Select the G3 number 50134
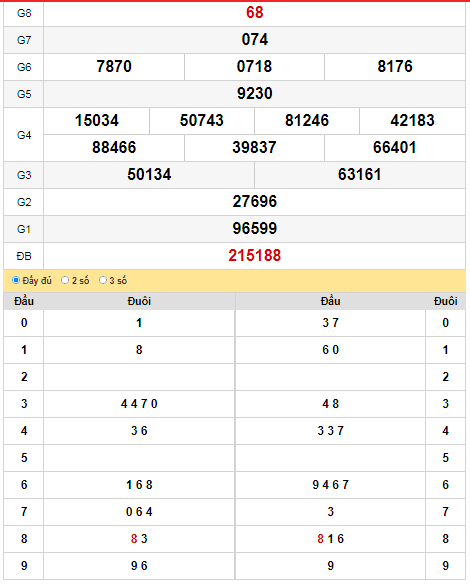This screenshot has height=584, width=470. coord(149,175)
